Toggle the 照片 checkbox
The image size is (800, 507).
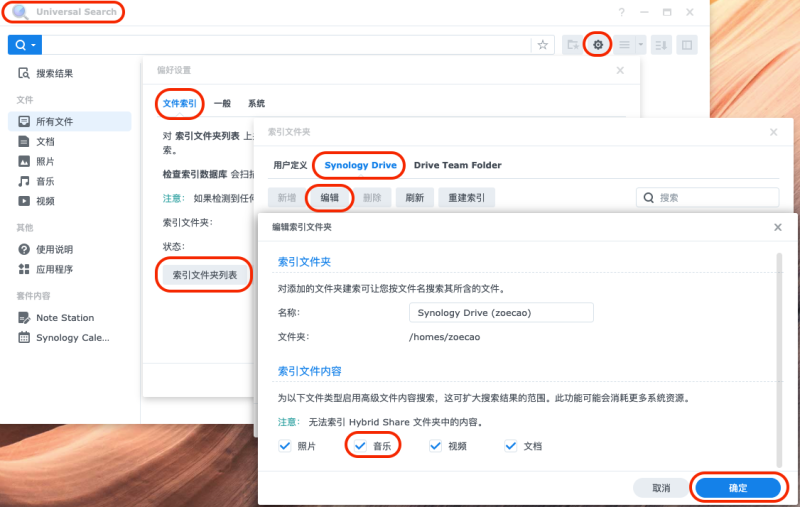[x=285, y=446]
